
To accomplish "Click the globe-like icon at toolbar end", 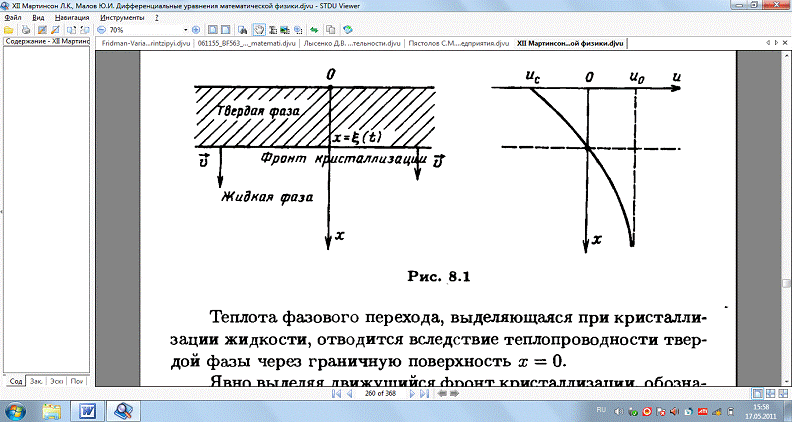I will pyautogui.click(x=348, y=30).
